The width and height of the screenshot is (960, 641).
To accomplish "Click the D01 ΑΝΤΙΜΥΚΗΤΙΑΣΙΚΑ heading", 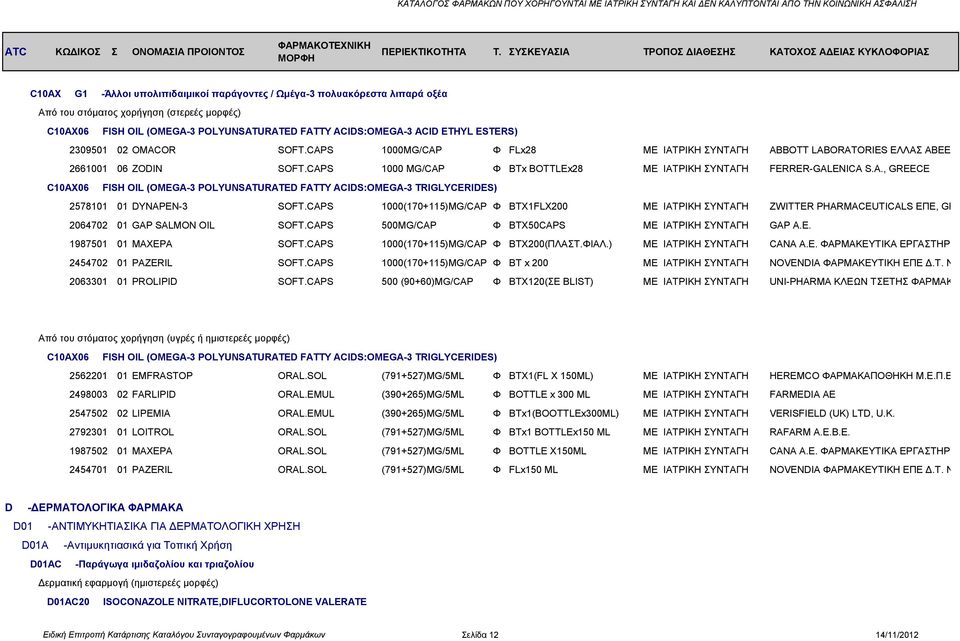I will (x=157, y=527).
